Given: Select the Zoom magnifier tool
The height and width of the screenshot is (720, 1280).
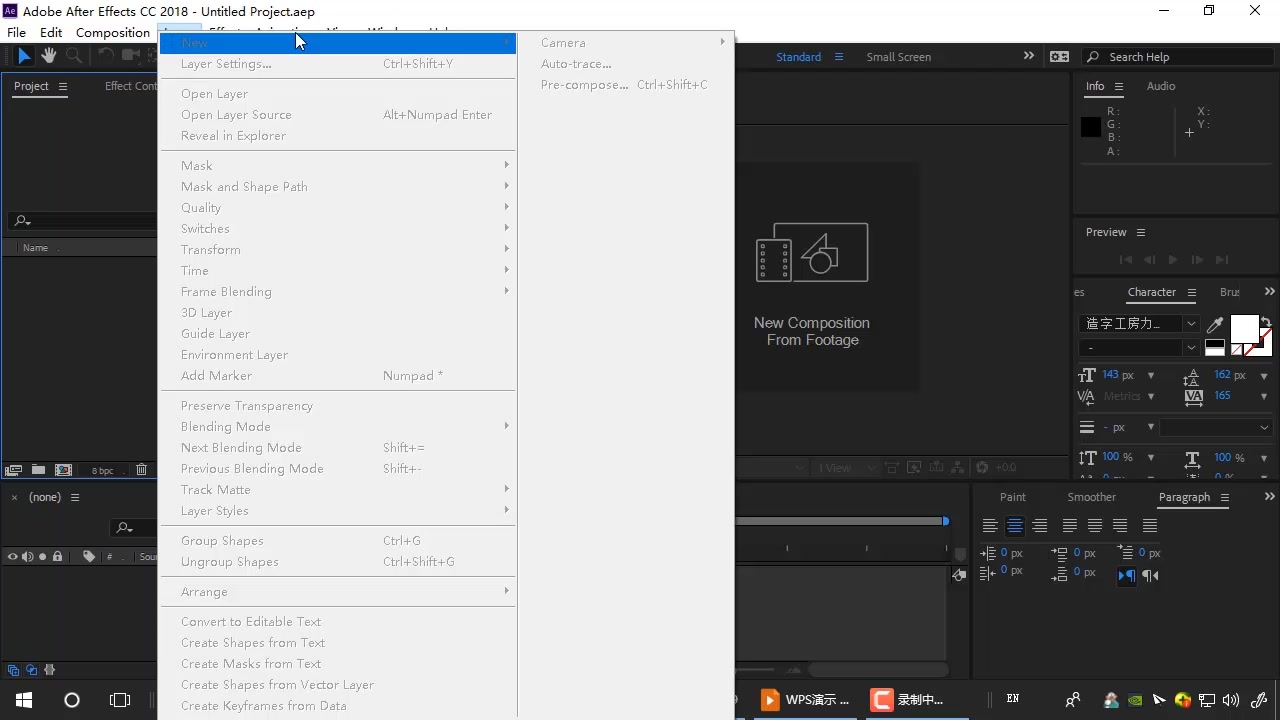Looking at the screenshot, I should (73, 56).
